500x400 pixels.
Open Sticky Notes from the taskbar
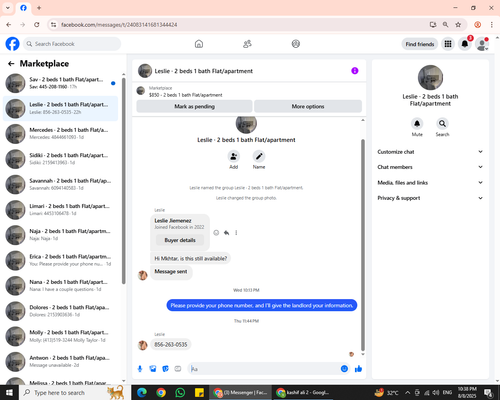click(x=199, y=393)
